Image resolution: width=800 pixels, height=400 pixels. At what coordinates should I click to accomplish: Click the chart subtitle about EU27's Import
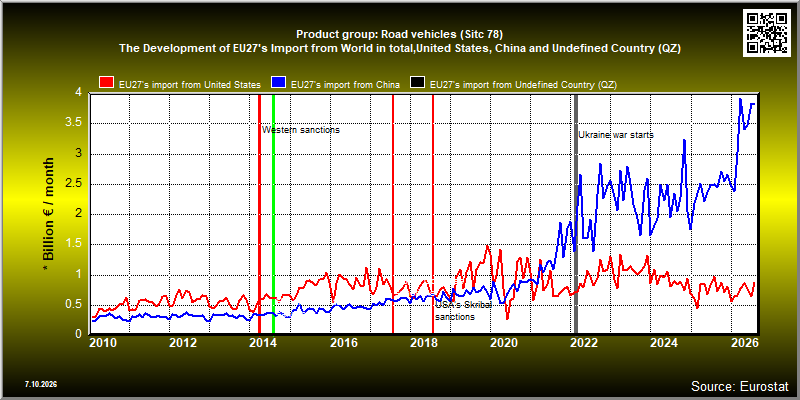coord(400,49)
